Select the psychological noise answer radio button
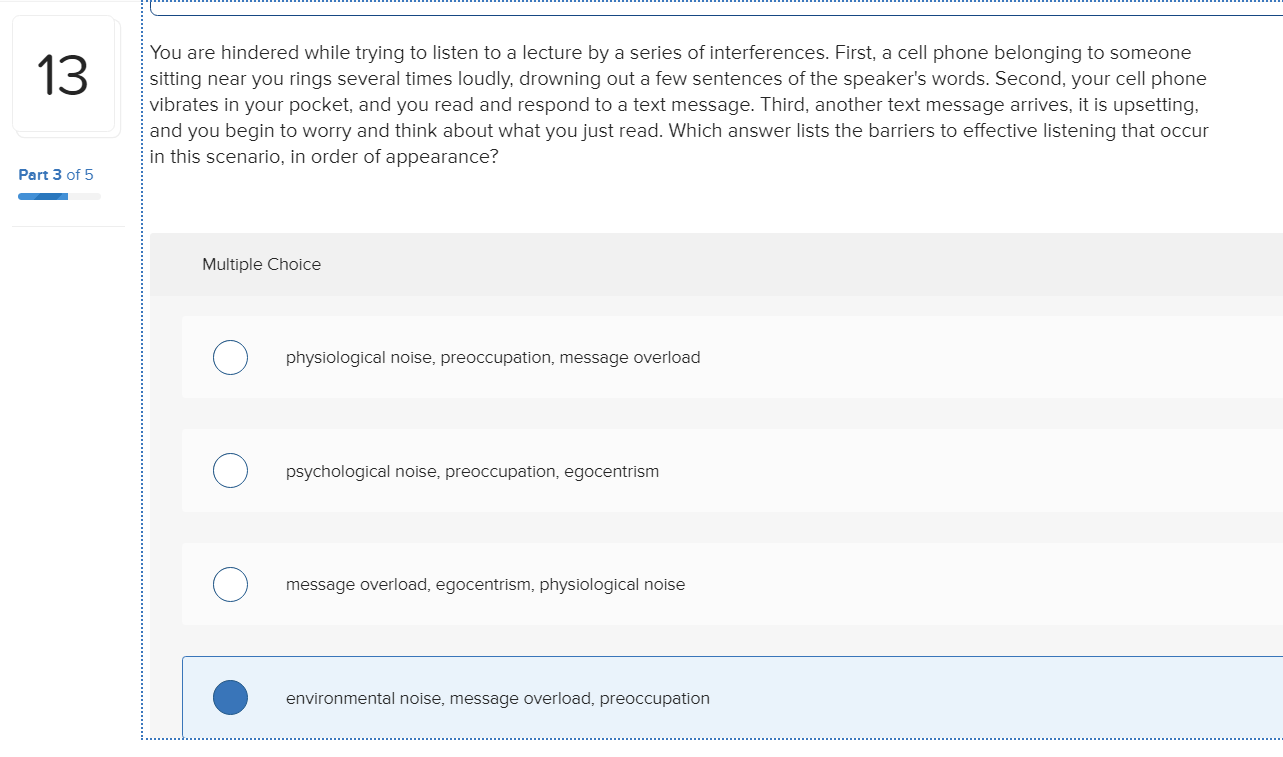 [230, 470]
